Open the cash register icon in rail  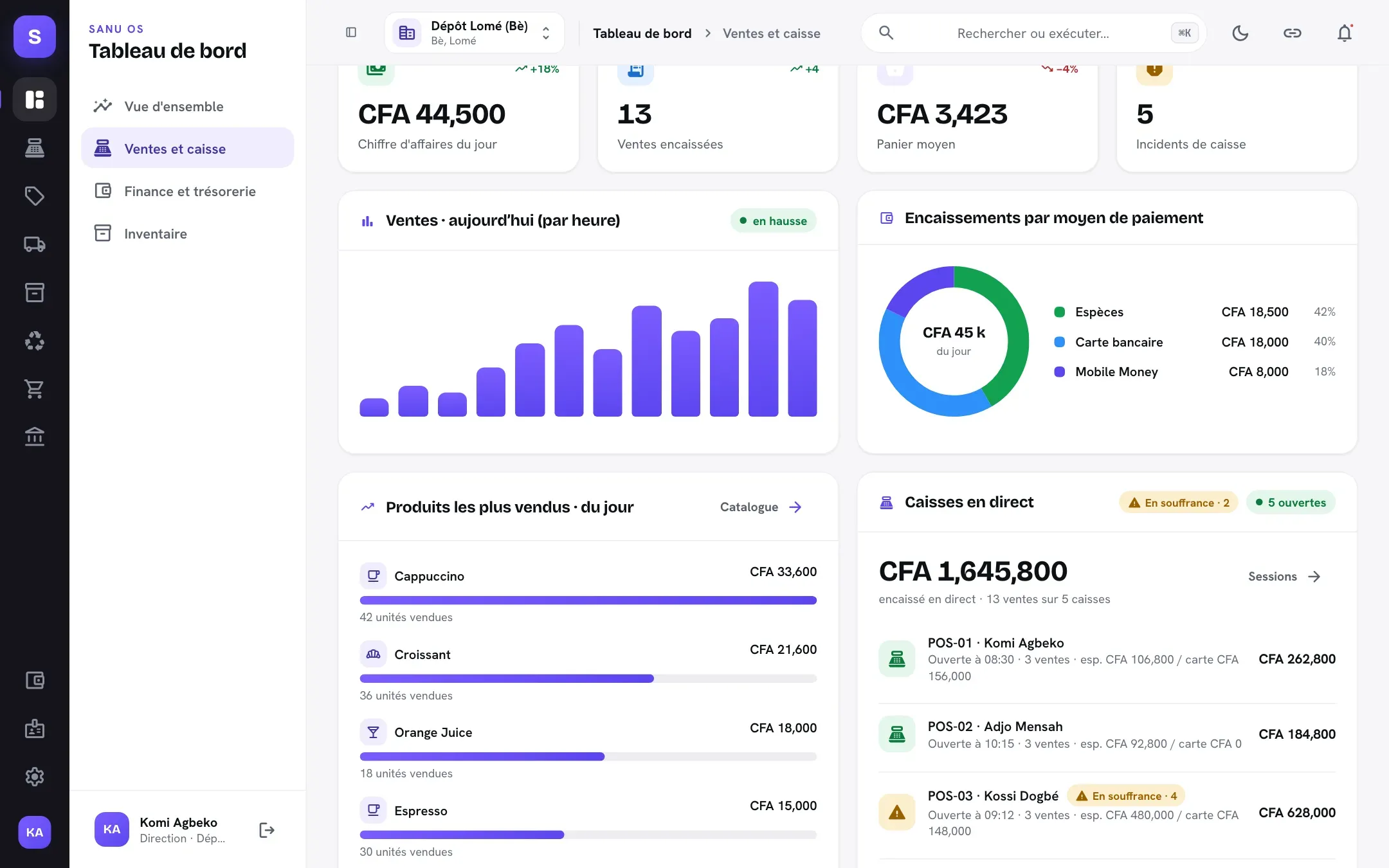pos(35,148)
